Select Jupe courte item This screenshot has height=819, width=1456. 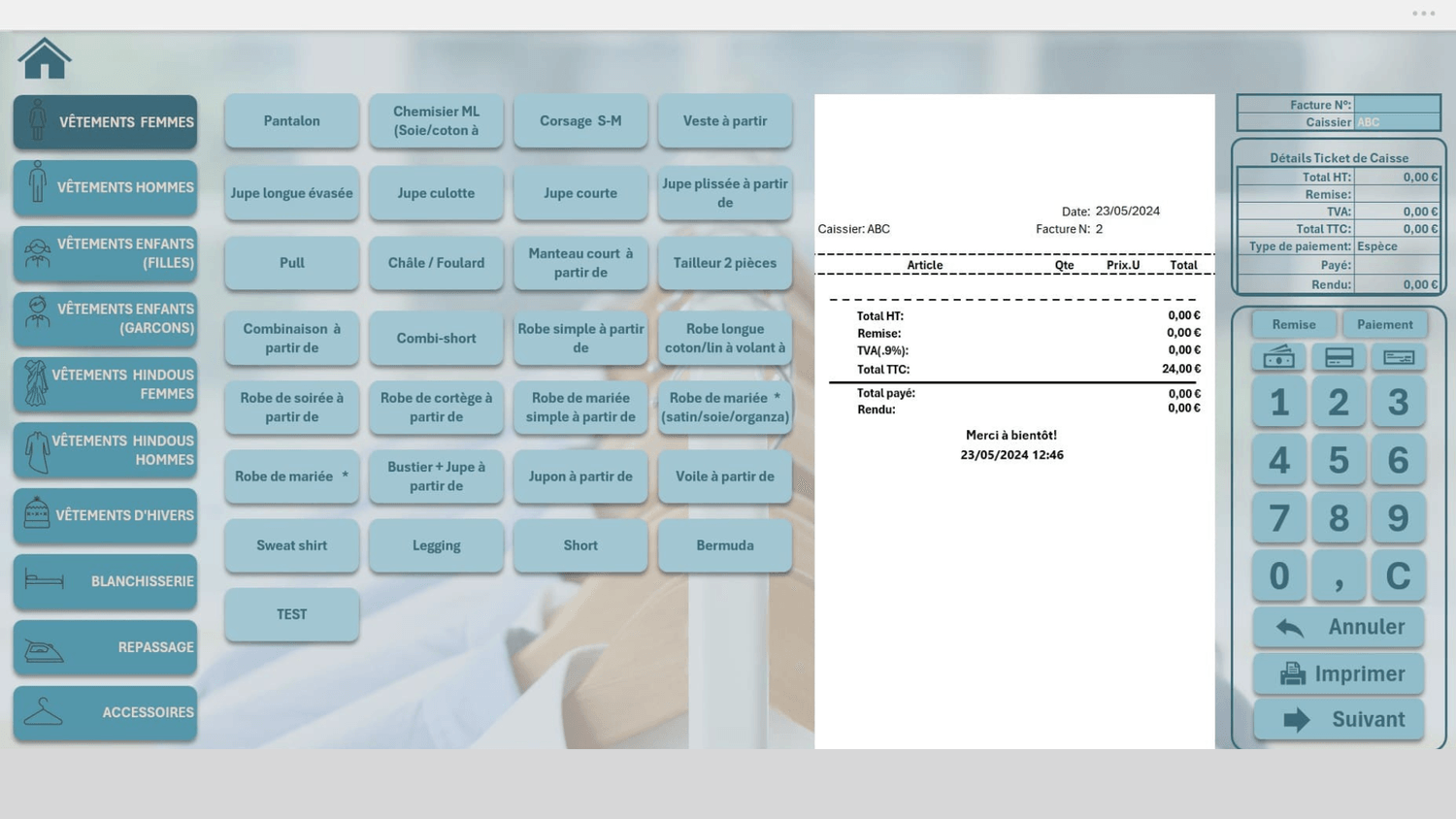click(x=580, y=193)
